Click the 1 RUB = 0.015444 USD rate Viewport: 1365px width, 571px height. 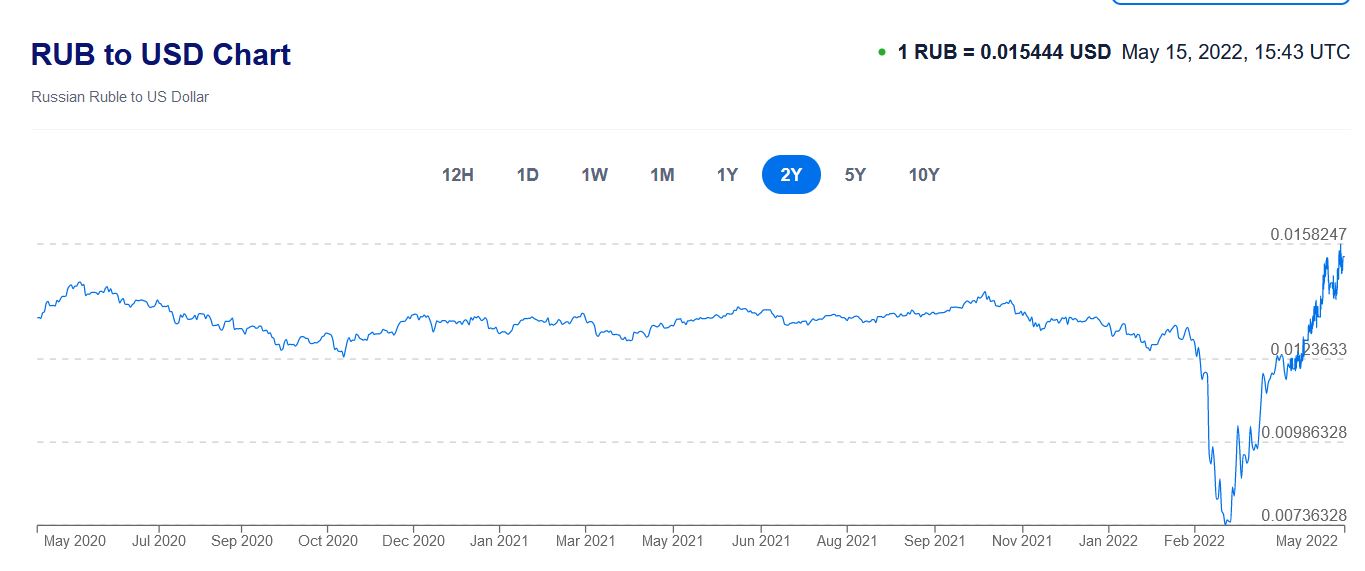point(1004,52)
